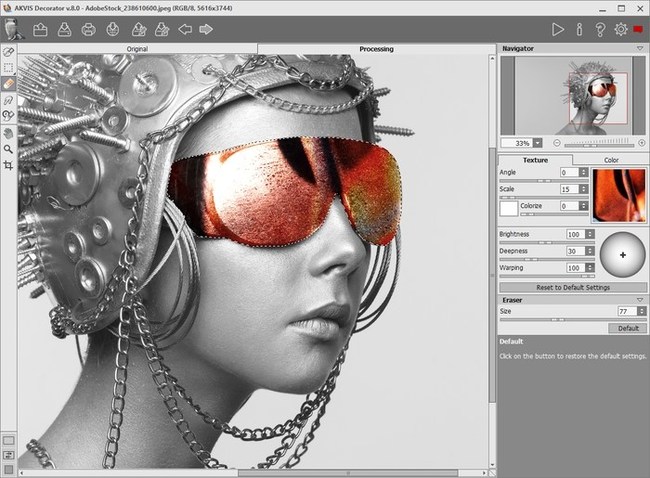
Task: Select the Zoom magnifier tool
Action: (8, 149)
